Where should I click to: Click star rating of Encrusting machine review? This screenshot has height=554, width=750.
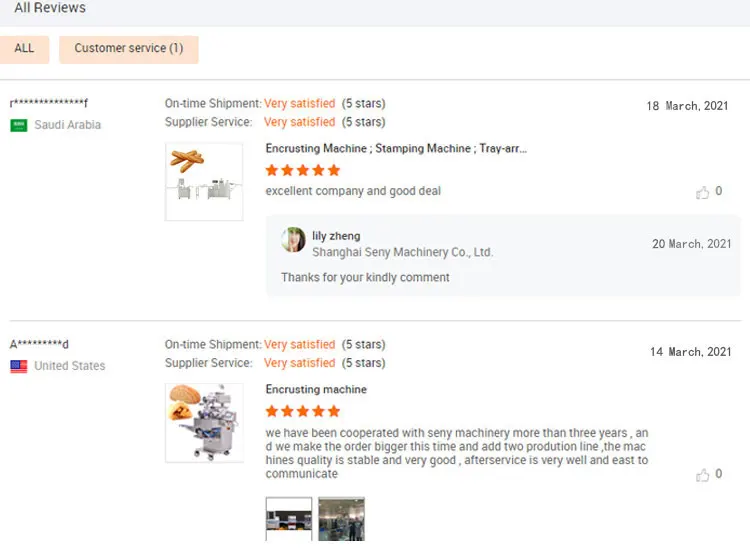(303, 411)
